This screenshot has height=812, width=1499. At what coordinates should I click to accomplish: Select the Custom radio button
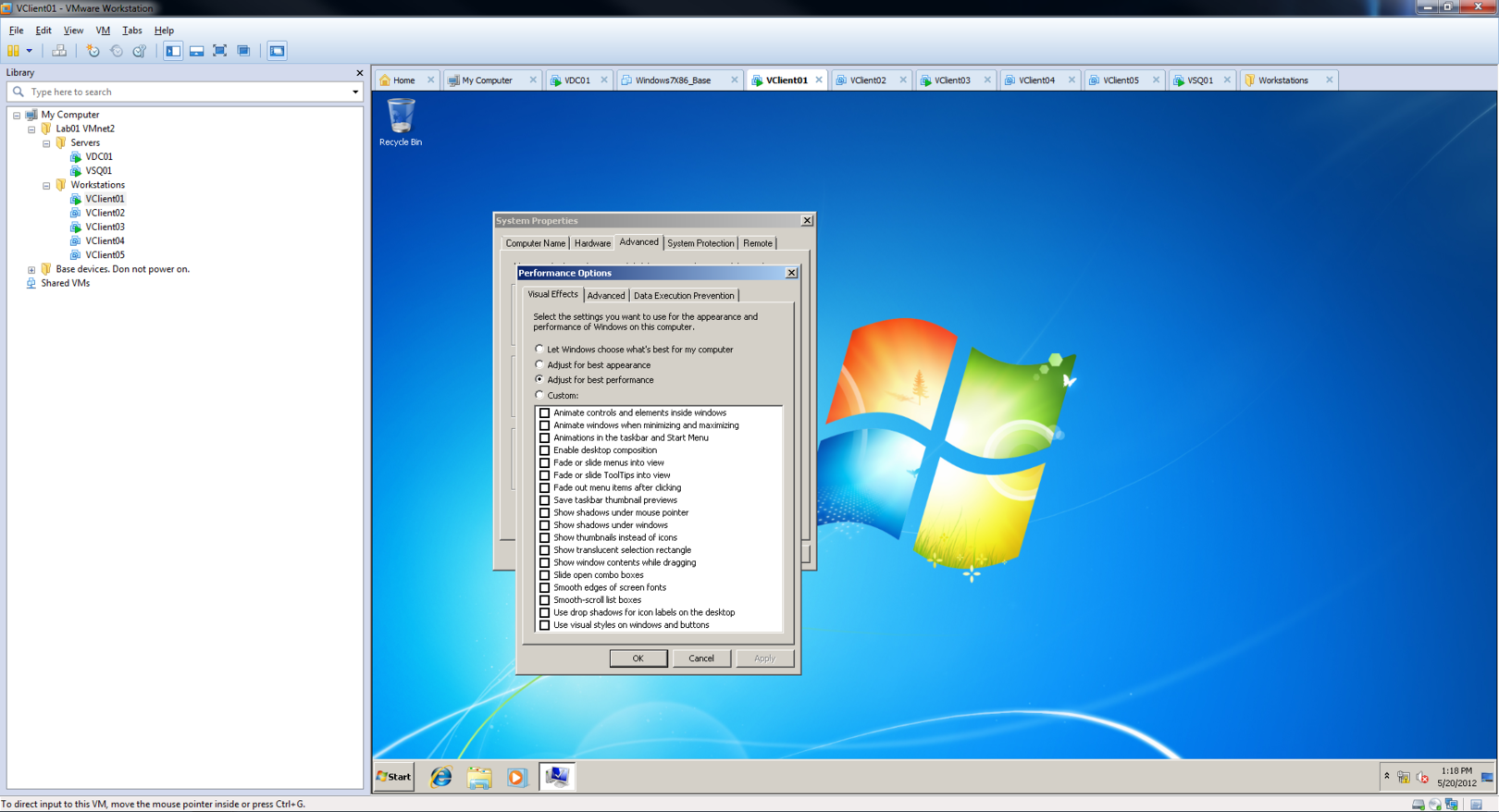tap(539, 395)
